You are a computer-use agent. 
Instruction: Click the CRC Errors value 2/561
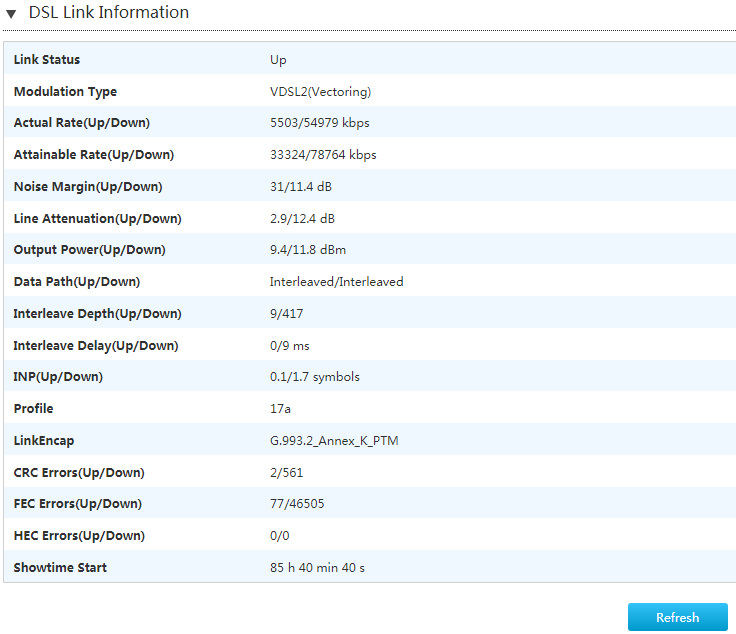(286, 473)
